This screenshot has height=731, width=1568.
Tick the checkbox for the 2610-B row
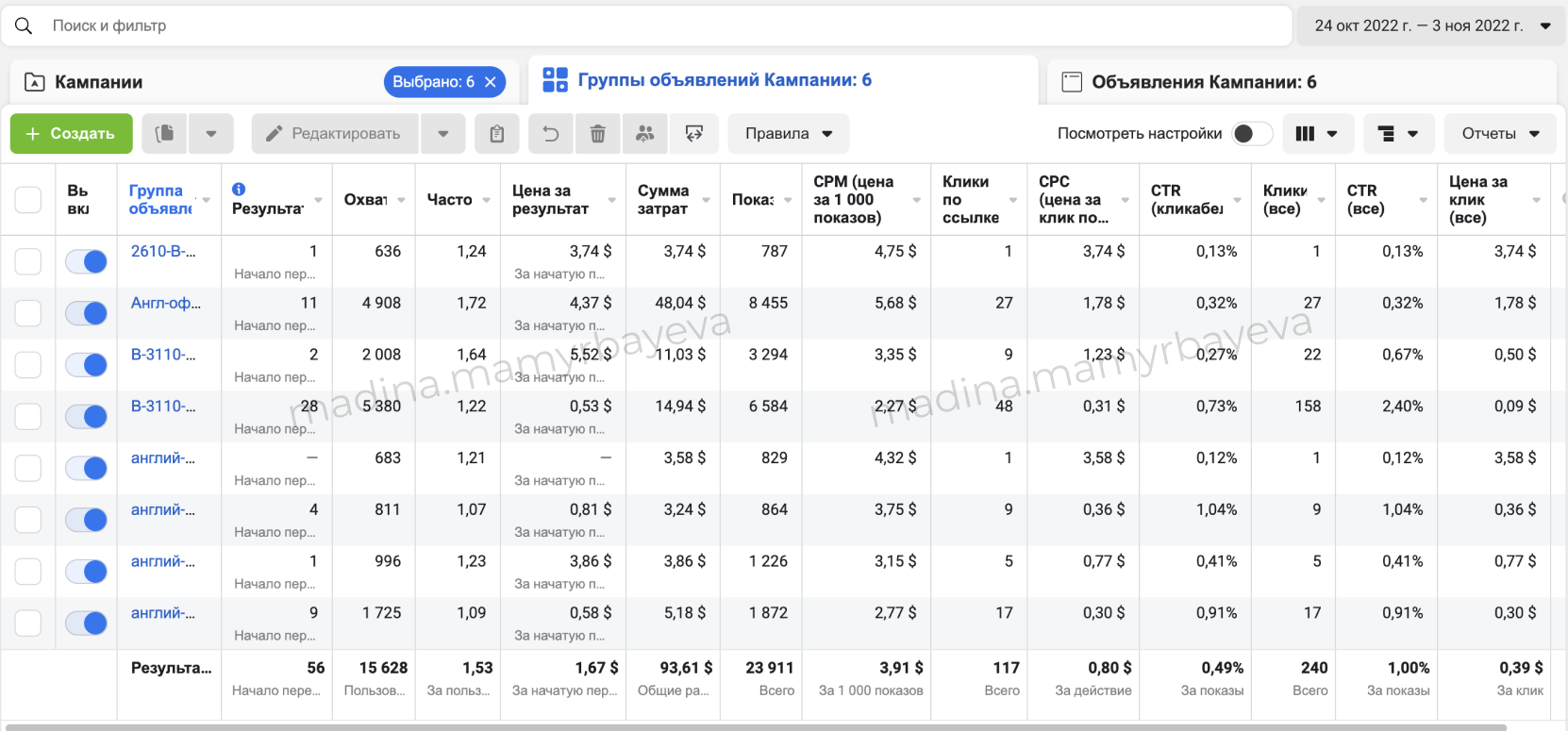tap(28, 261)
